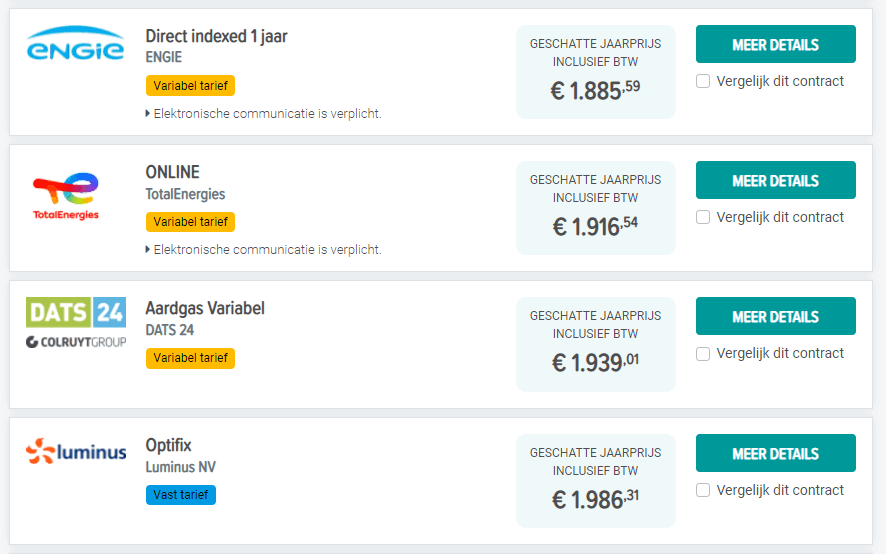View Meer Details for Luminus Optifix
Image resolution: width=886 pixels, height=554 pixels.
click(775, 453)
